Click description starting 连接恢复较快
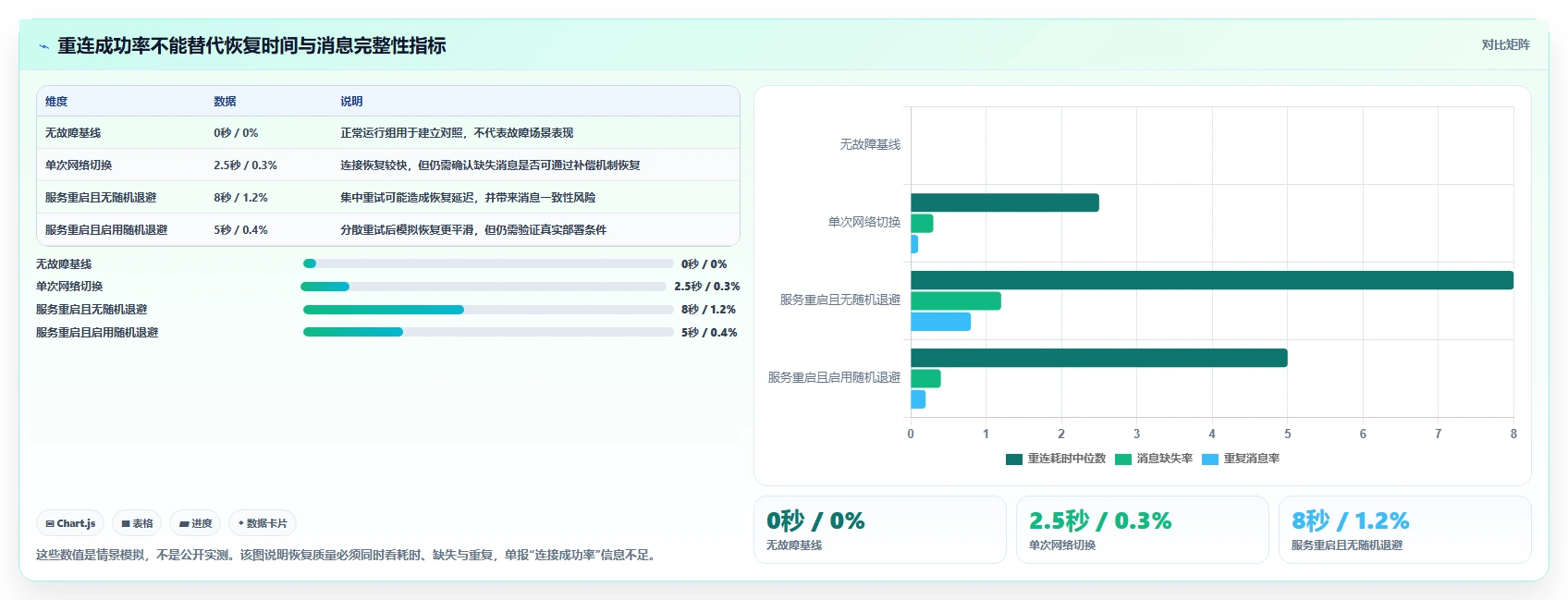1568x600 pixels. coord(490,165)
